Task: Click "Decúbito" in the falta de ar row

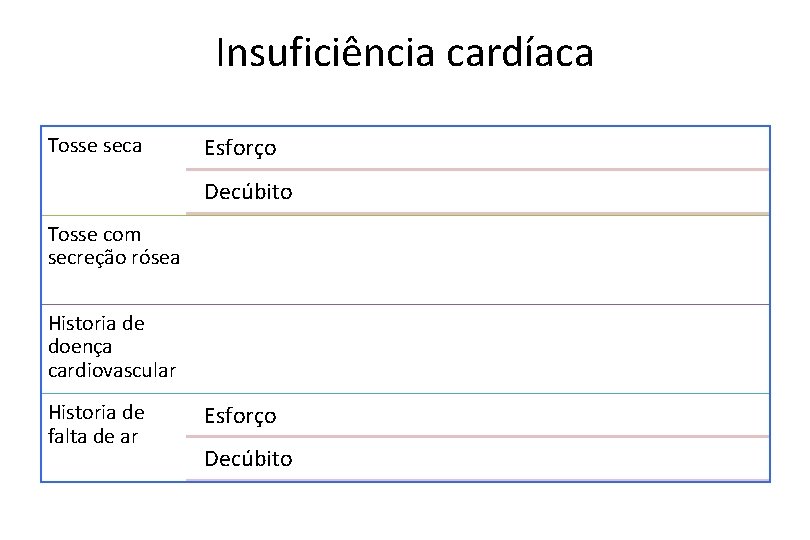Action: 248,459
